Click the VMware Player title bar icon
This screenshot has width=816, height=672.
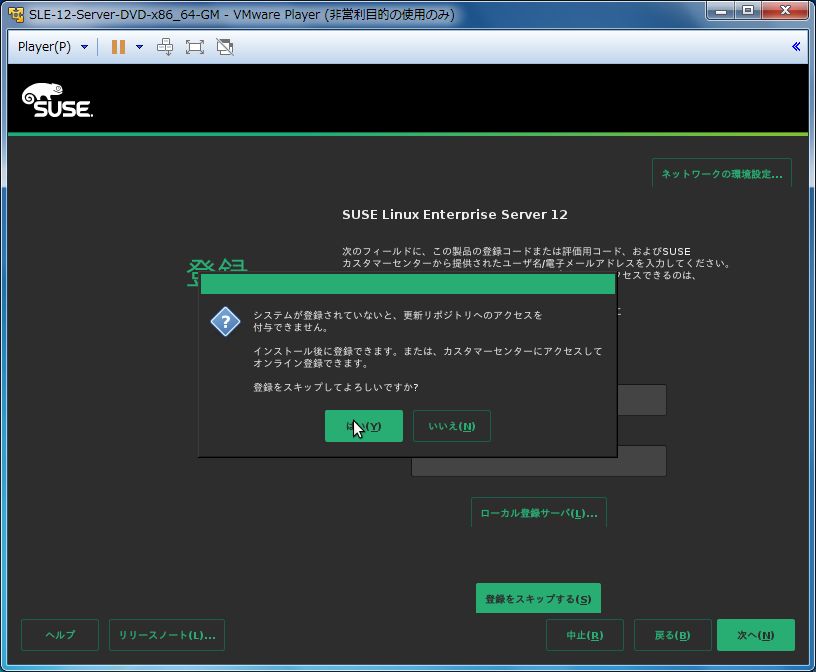coord(16,15)
